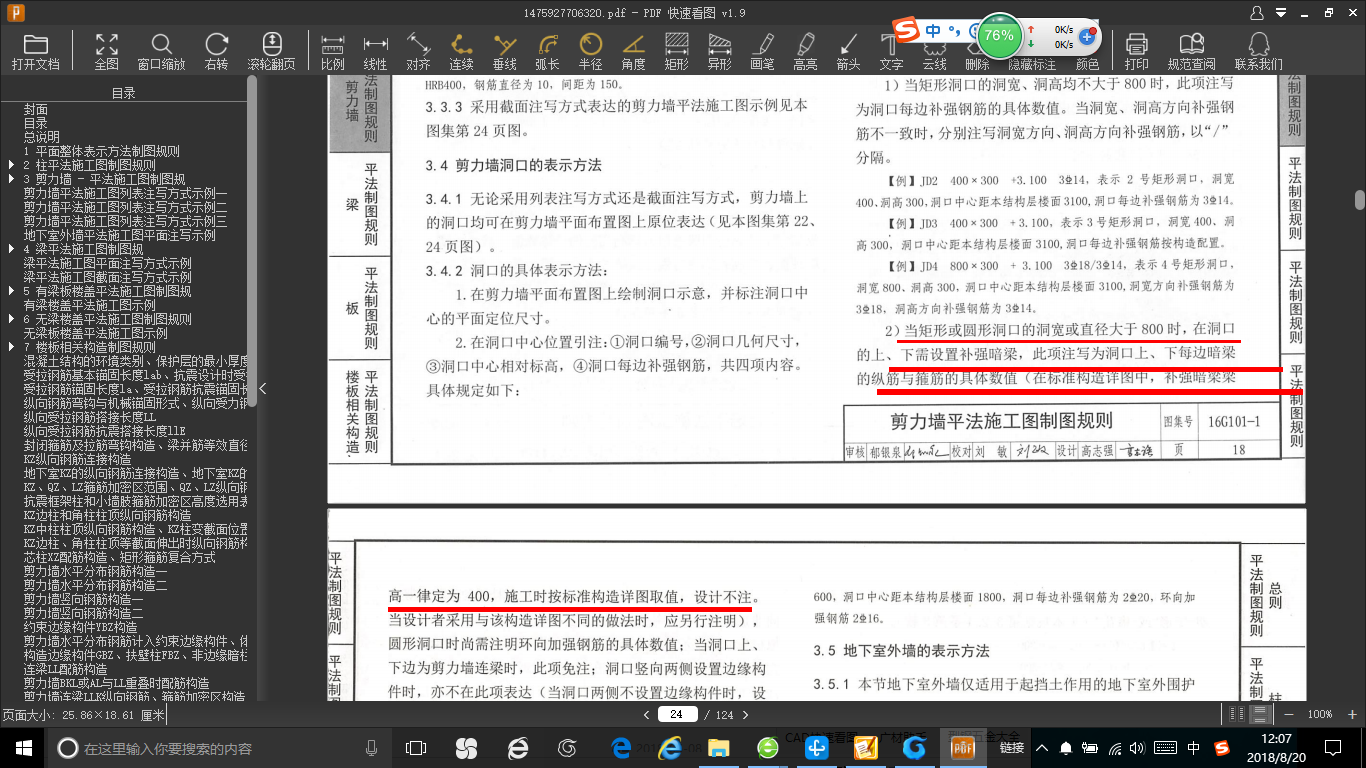Jump to 纵向受拉钢筋搭接长度Ll
Viewport: 1366px width, 768px height.
pyautogui.click(x=90, y=417)
